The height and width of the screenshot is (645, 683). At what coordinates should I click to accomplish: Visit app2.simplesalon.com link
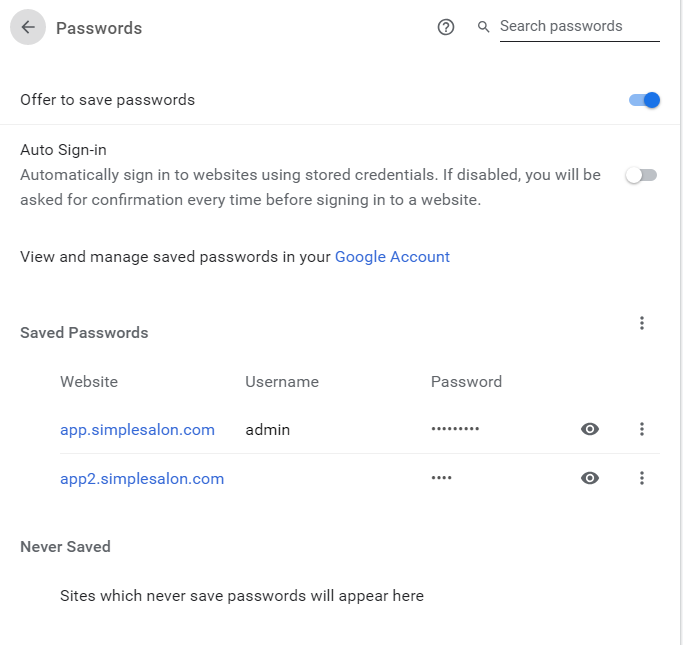pyautogui.click(x=142, y=479)
